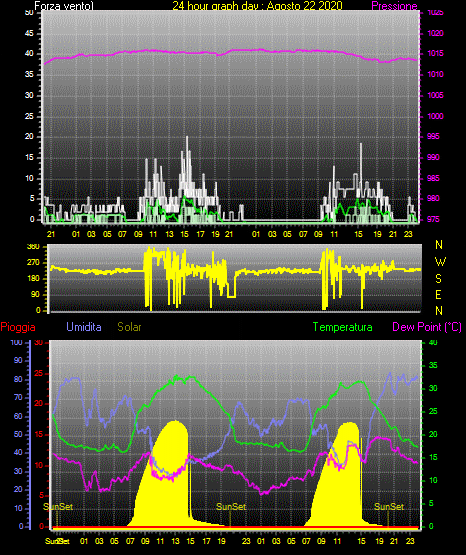This screenshot has width=466, height=555.
Task: Click the '1015' pressure axis value
Action: [x=435, y=53]
